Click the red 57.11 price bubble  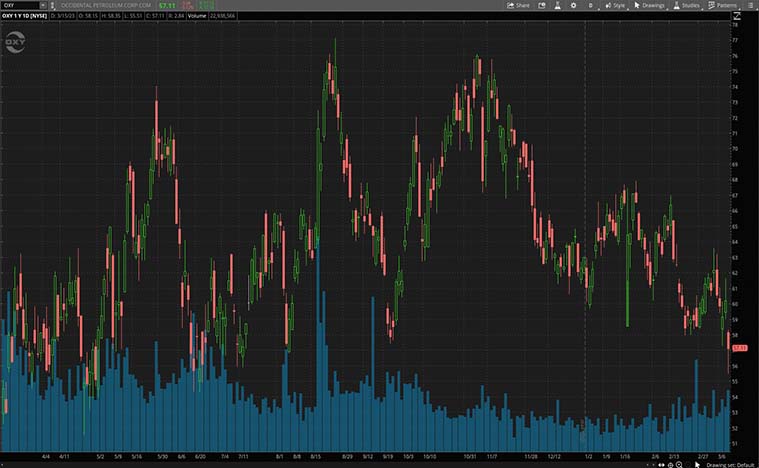coord(740,348)
